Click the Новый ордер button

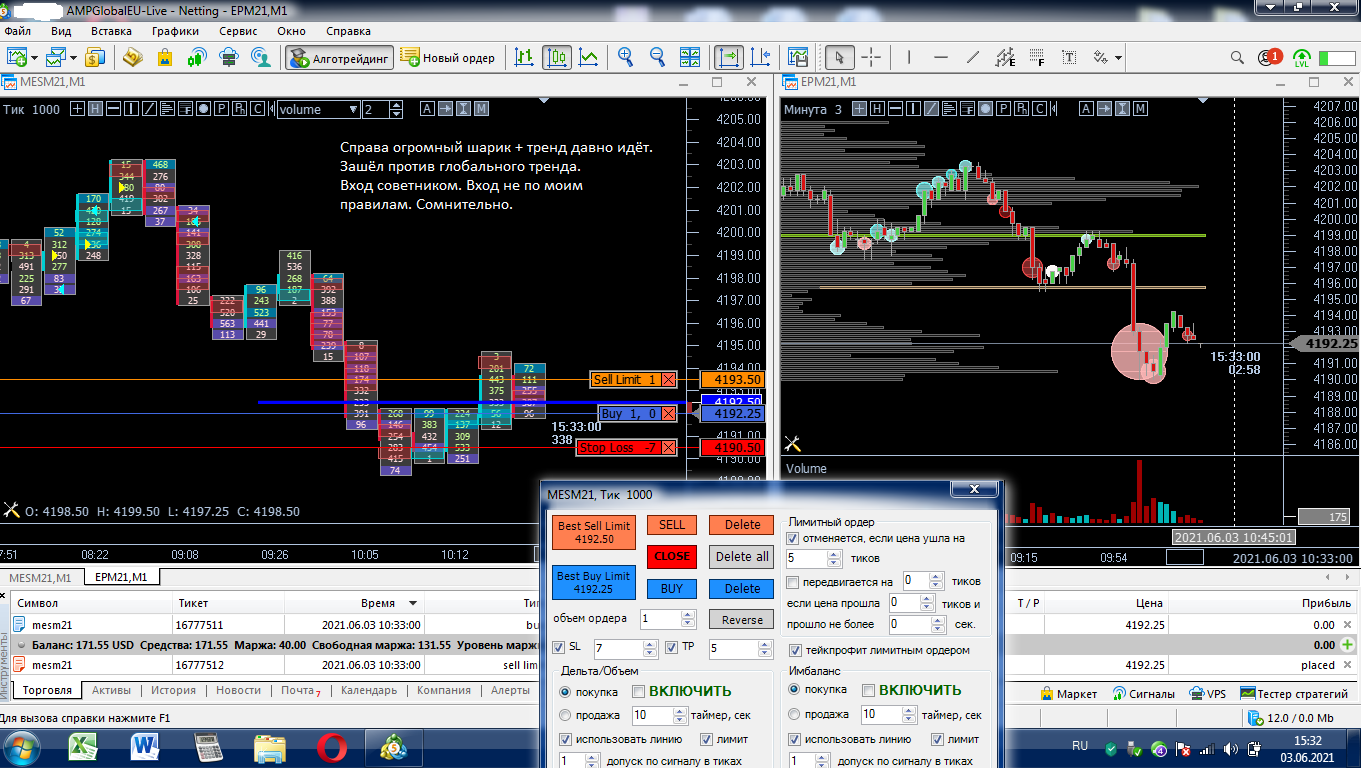tap(448, 57)
